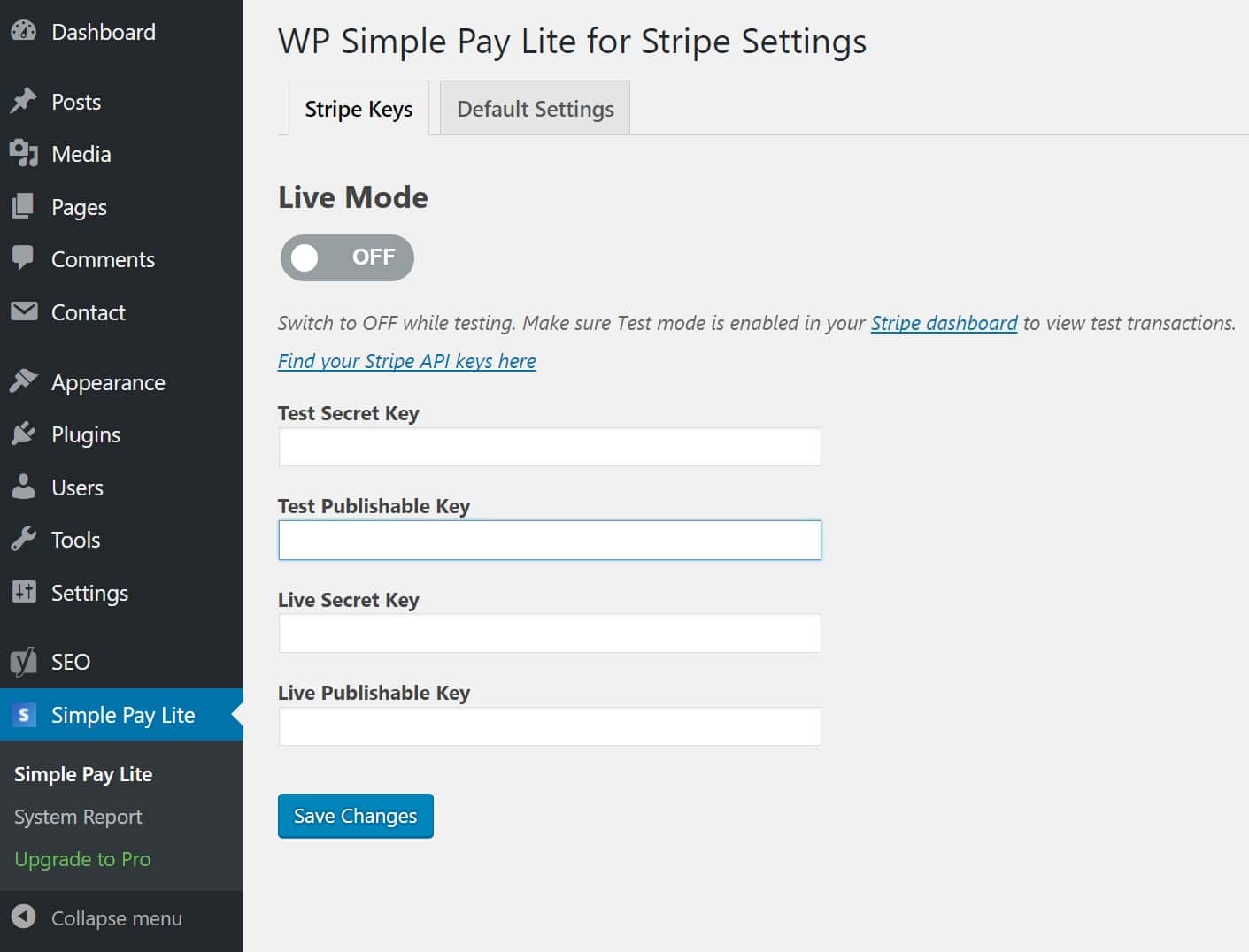Select the Appearance paintbrush icon
The height and width of the screenshot is (952, 1249).
pos(25,380)
